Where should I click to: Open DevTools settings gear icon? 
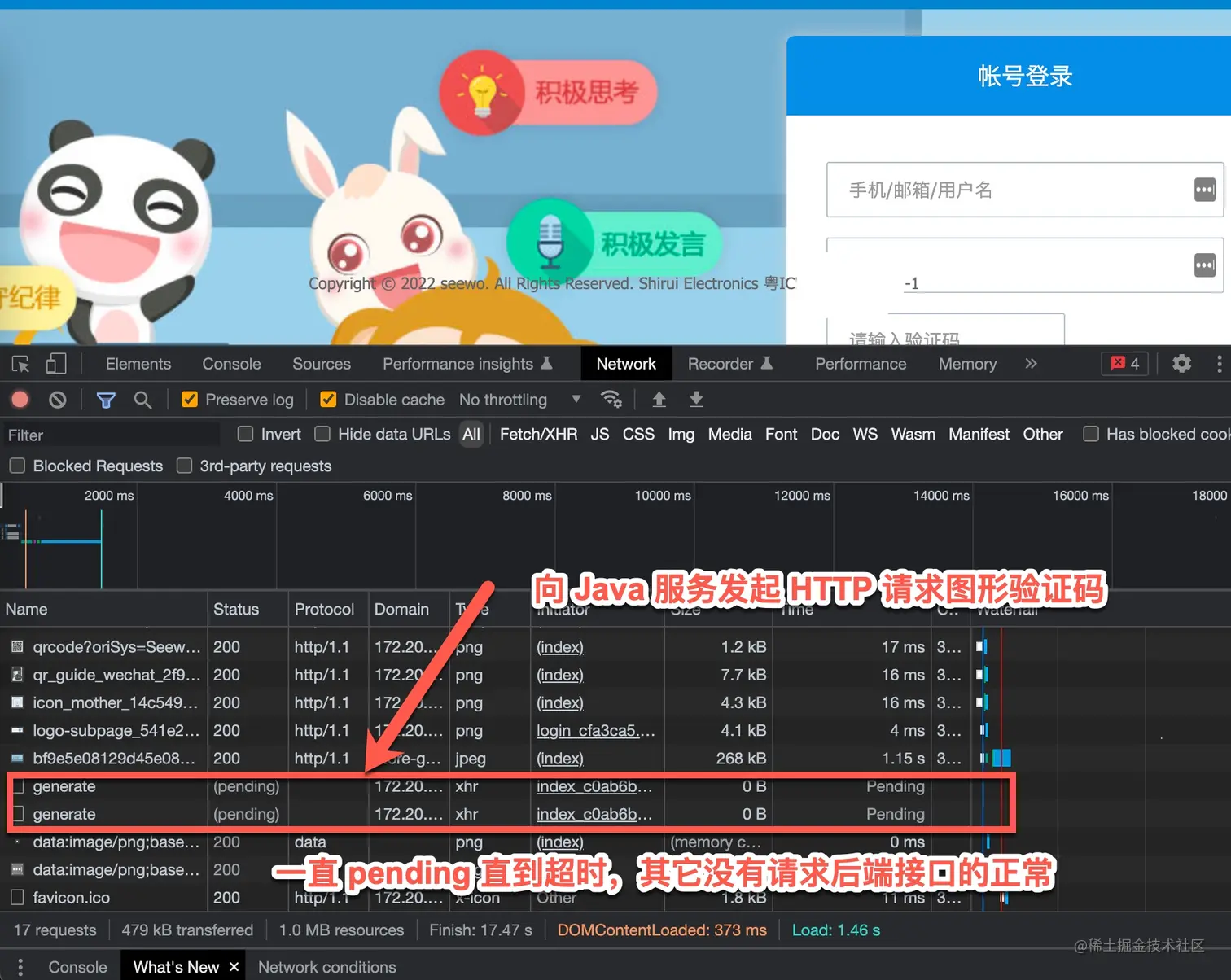coord(1181,364)
